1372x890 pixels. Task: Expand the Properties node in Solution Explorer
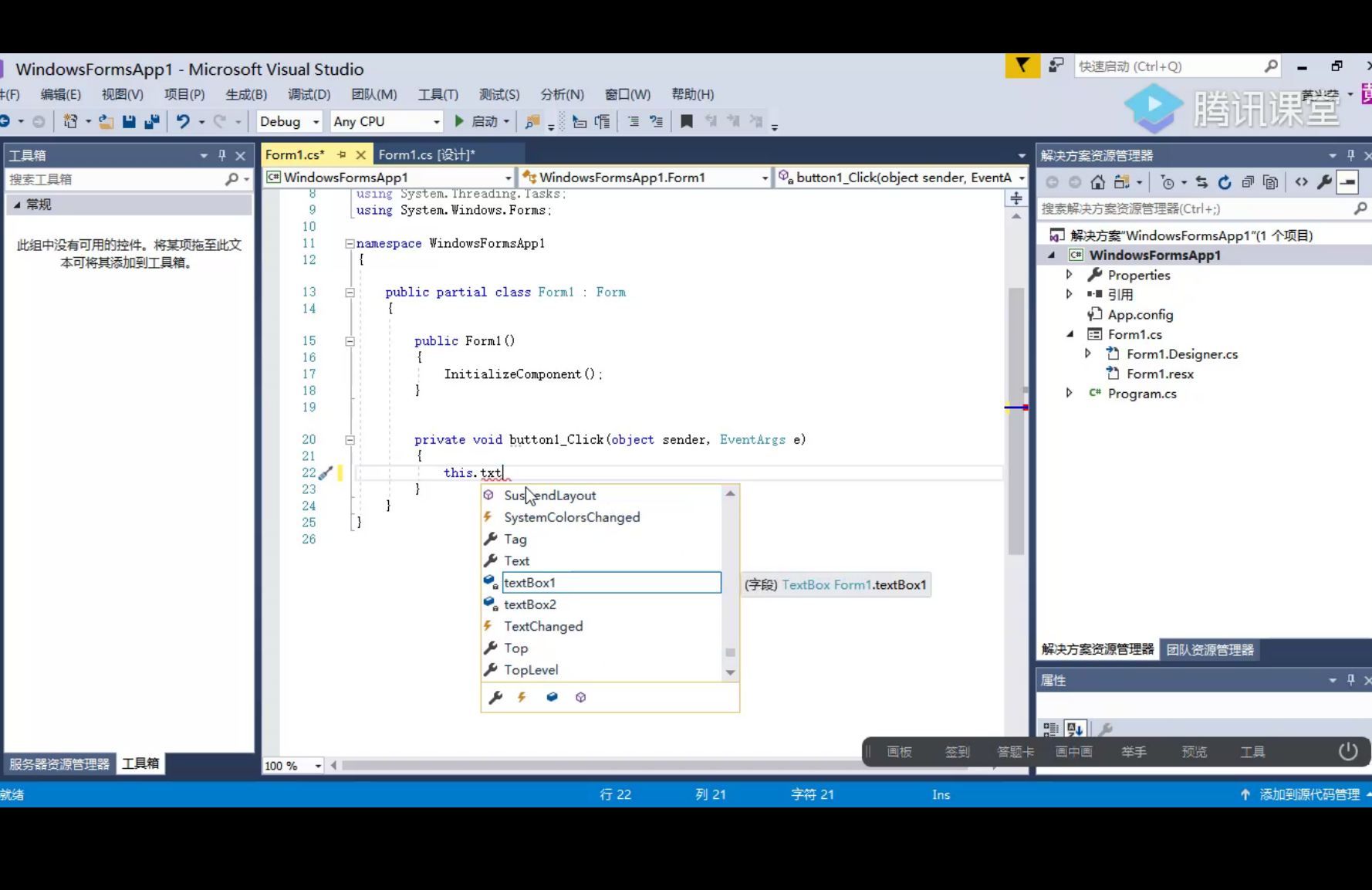click(x=1070, y=275)
